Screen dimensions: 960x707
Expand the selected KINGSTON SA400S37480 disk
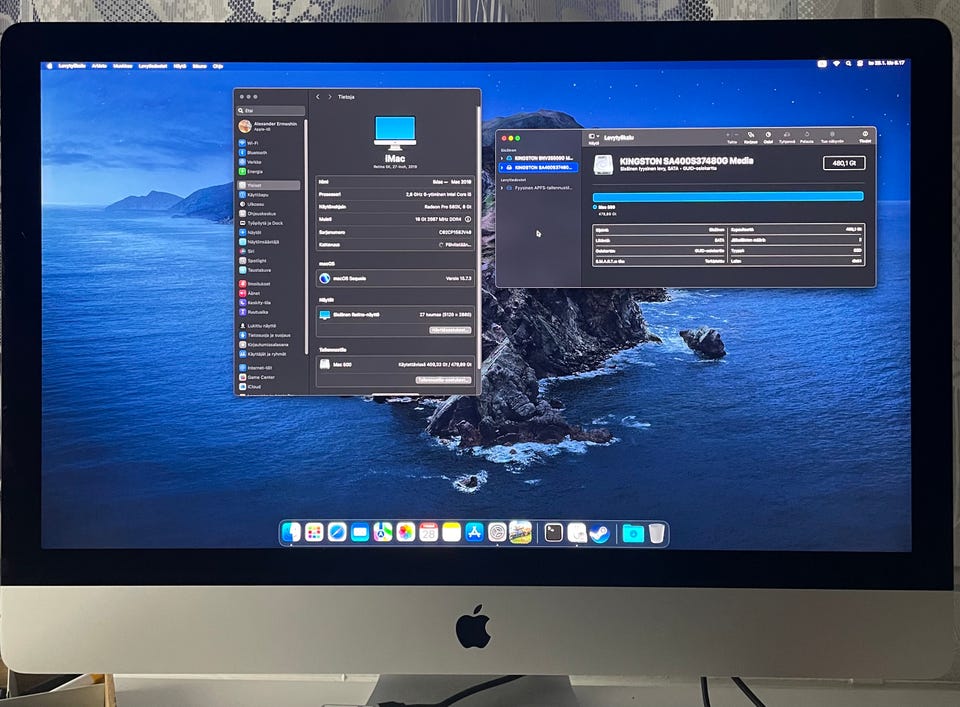pos(502,167)
